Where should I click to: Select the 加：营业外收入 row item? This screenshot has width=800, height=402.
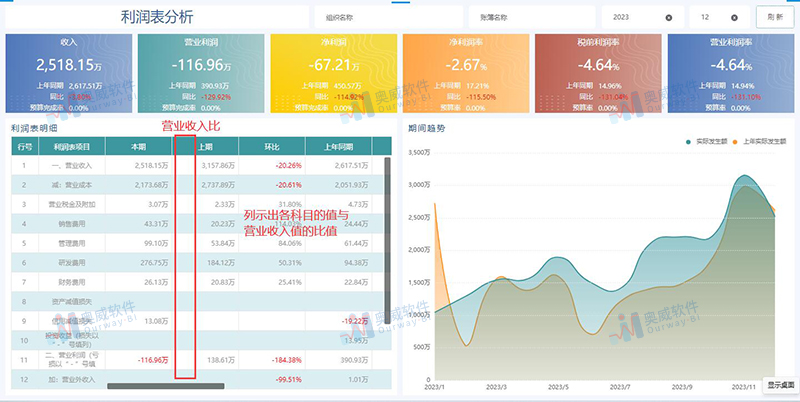72,380
